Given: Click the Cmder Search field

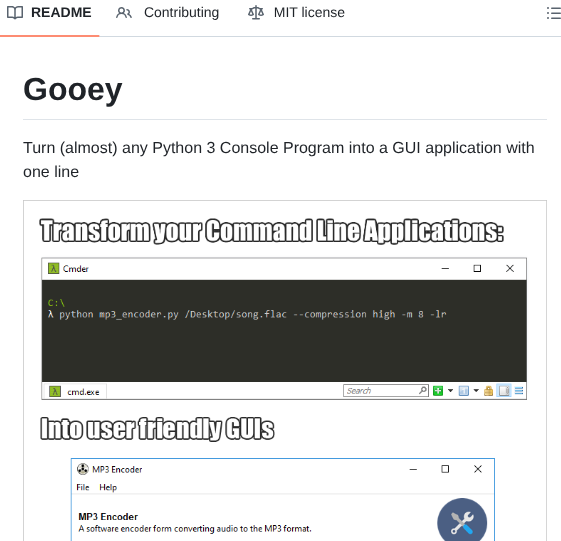Looking at the screenshot, I should pos(386,391).
